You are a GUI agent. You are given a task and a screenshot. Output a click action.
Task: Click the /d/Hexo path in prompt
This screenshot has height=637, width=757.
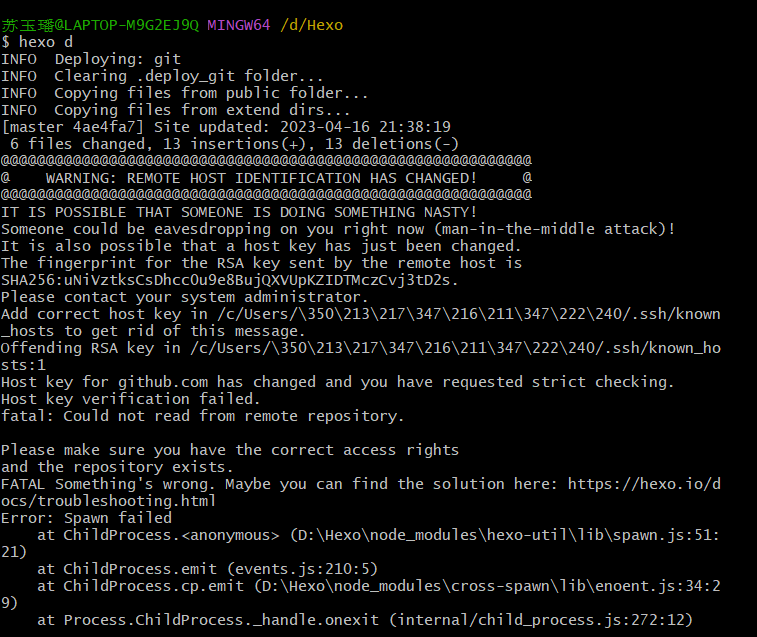coord(311,25)
